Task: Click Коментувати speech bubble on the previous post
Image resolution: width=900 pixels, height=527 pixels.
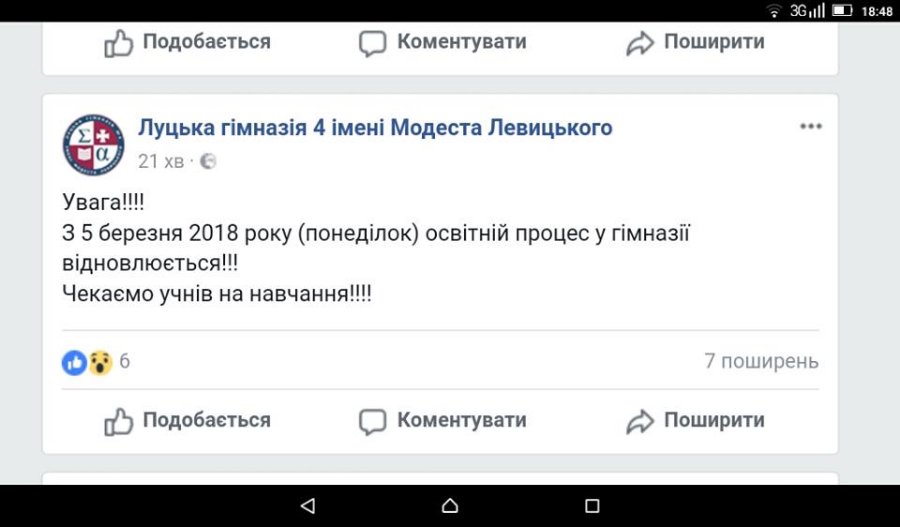Action: point(373,43)
